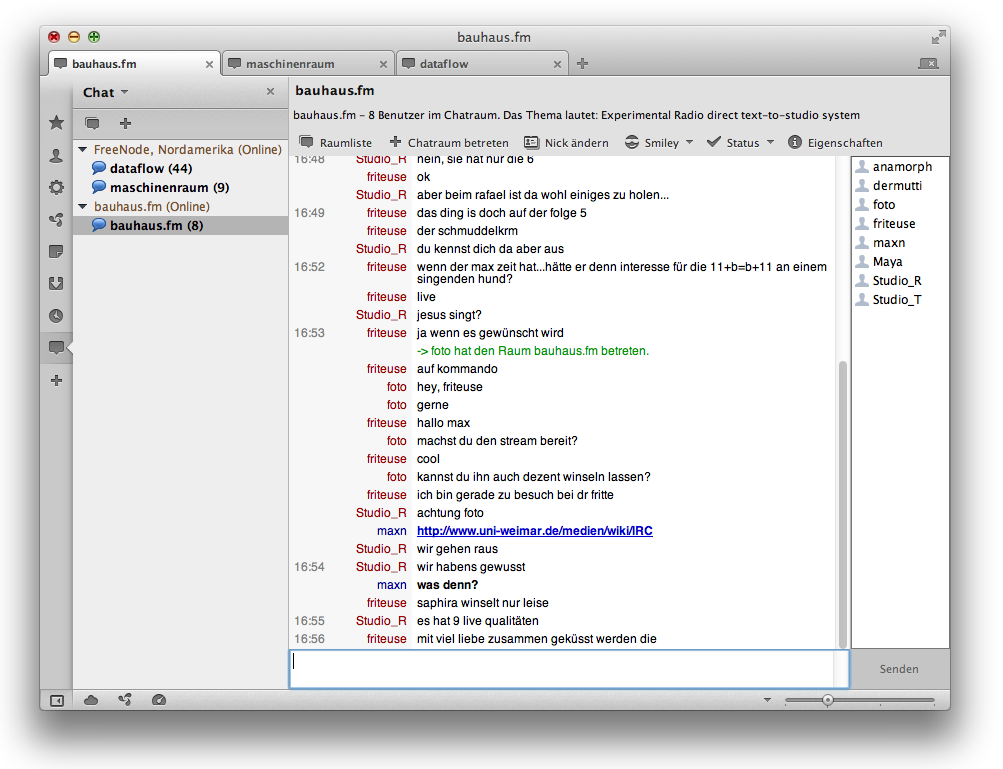This screenshot has width=1003, height=769.
Task: Add a new sidebar panel with plus
Action: point(56,381)
